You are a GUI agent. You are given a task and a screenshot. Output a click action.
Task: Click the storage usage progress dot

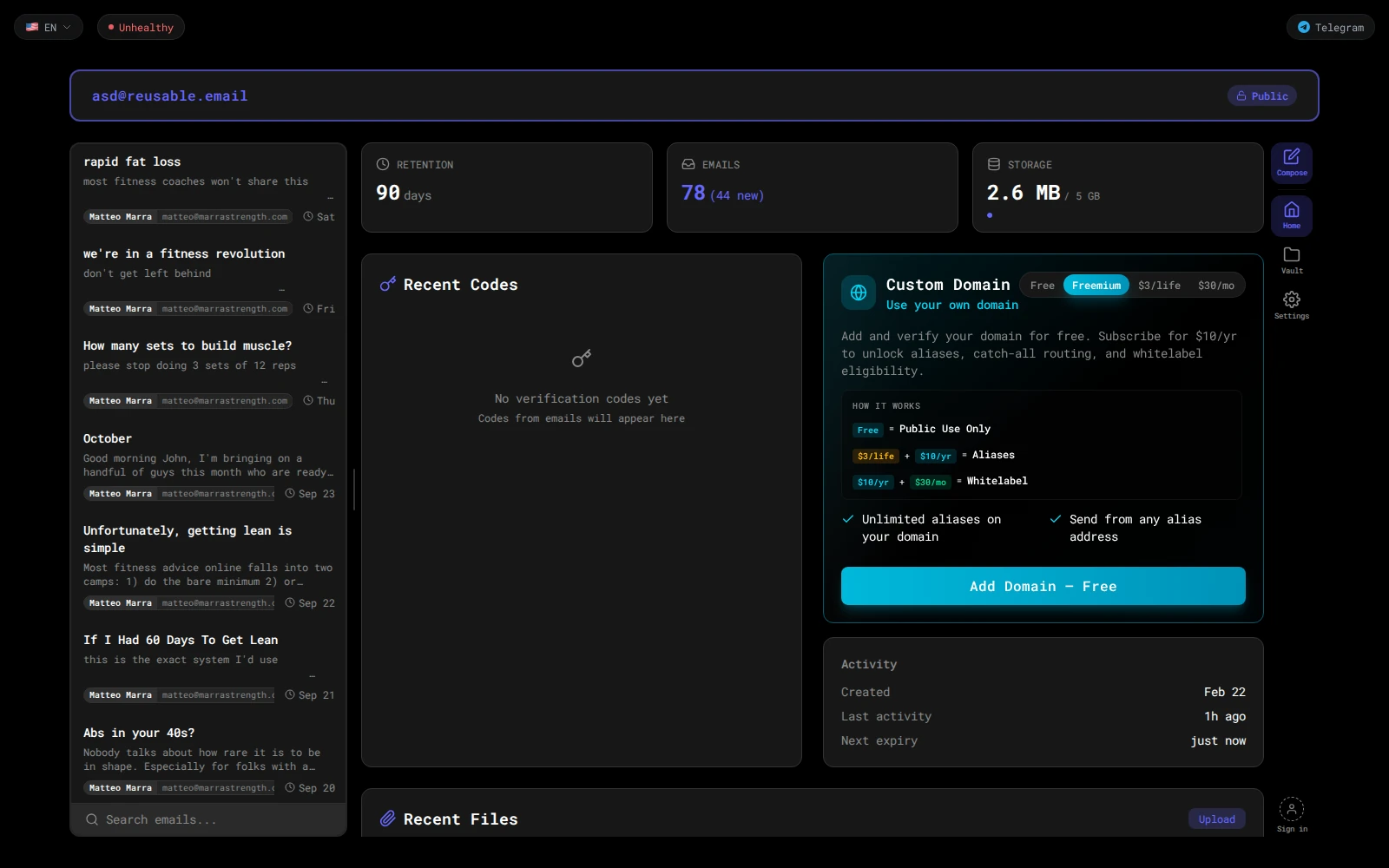990,215
